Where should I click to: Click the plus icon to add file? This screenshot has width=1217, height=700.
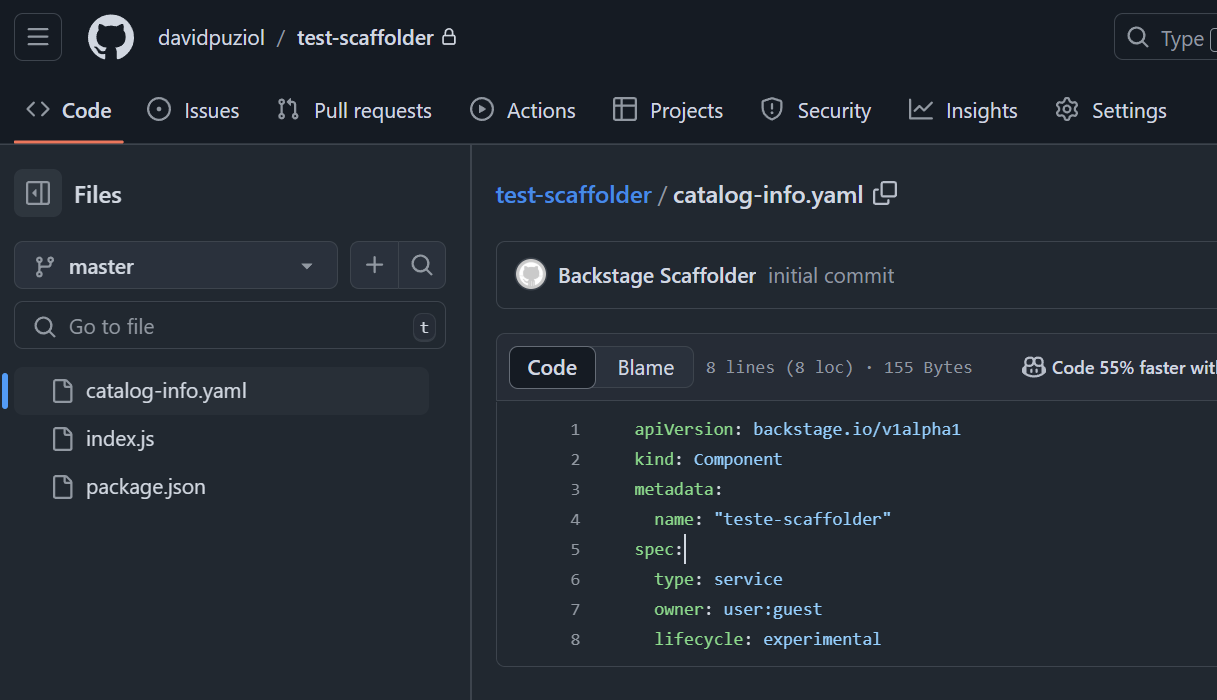pyautogui.click(x=374, y=265)
